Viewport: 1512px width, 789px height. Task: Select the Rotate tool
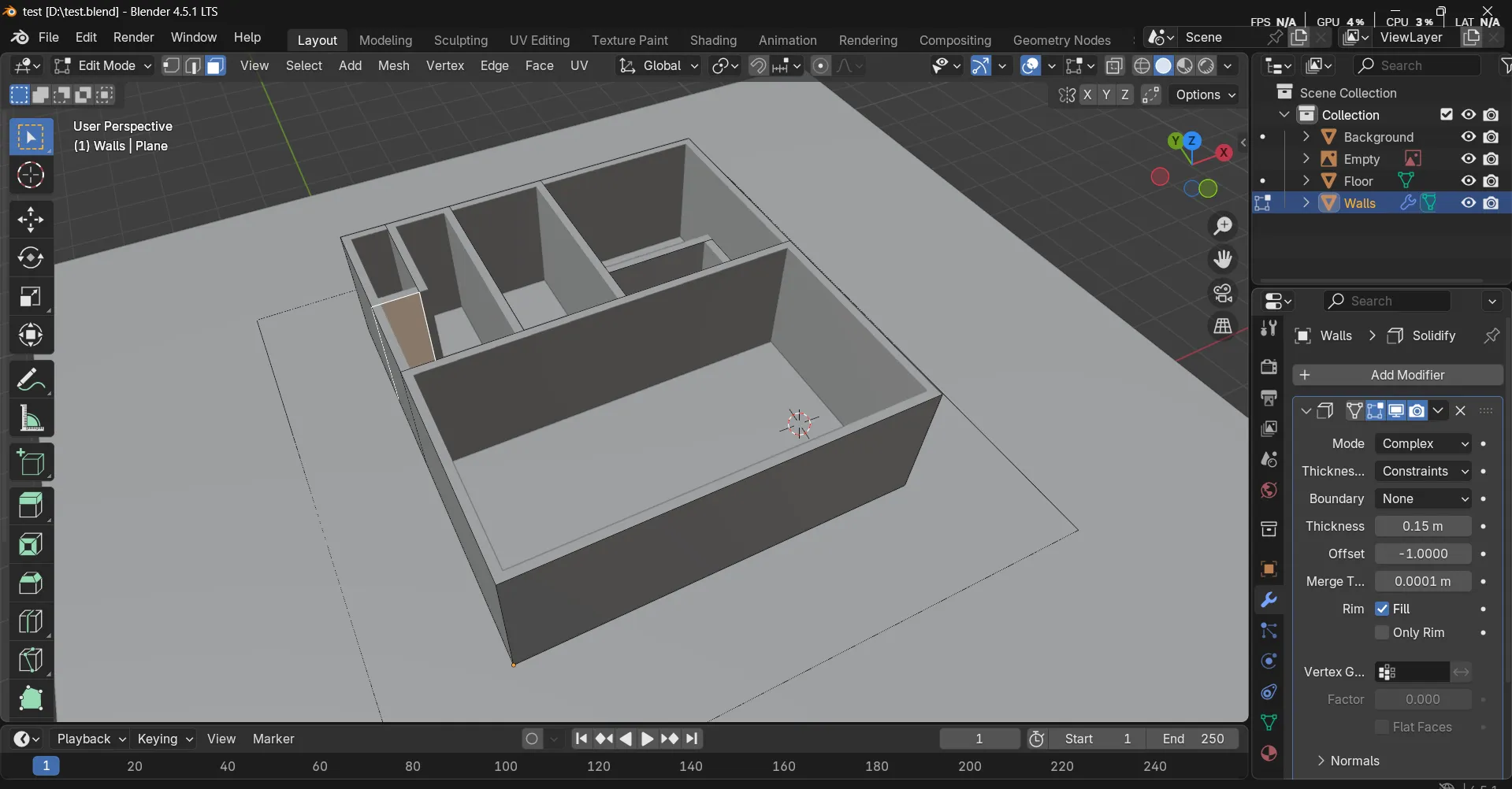coord(31,258)
